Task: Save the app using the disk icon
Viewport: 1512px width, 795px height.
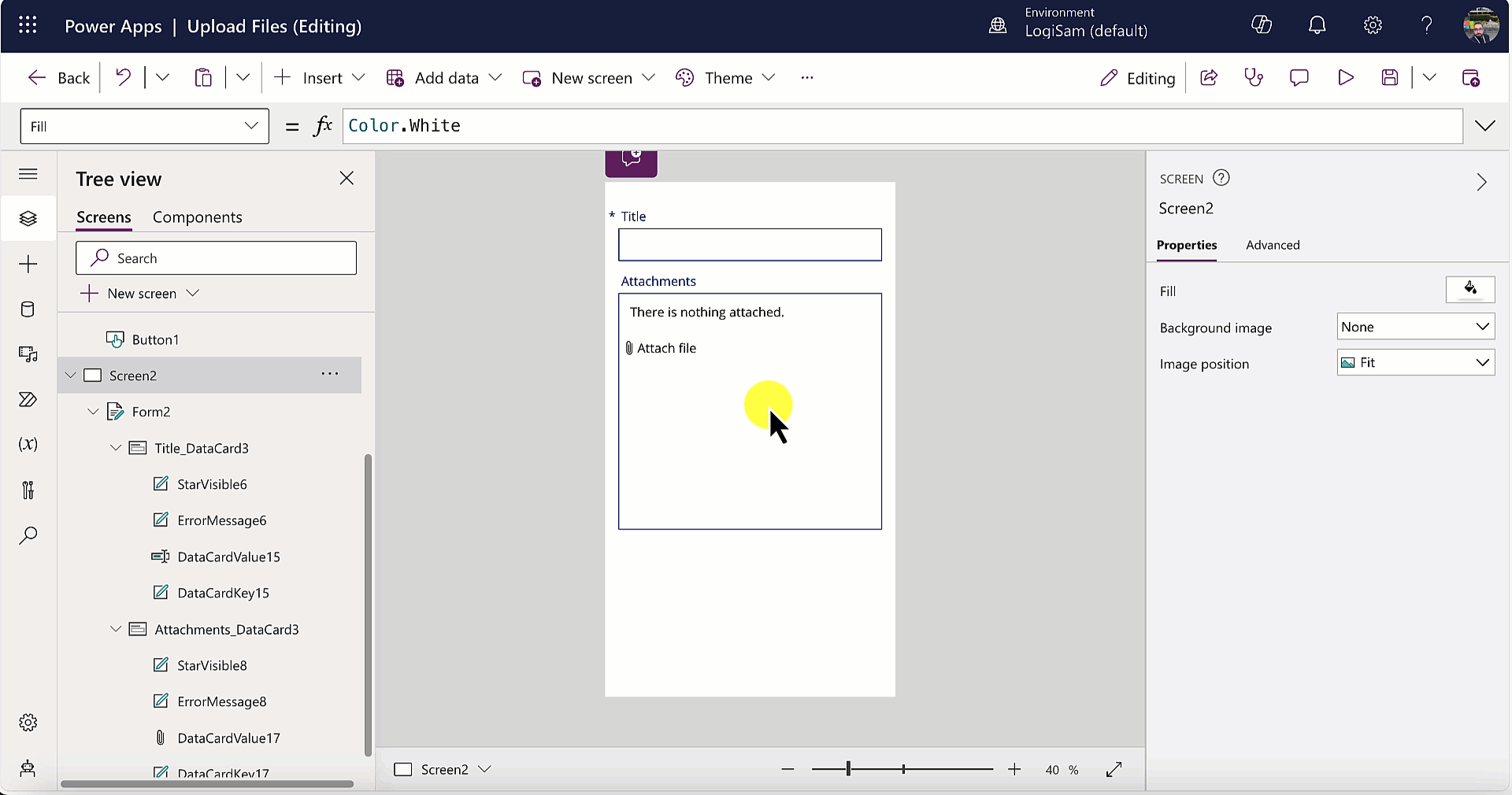Action: [1389, 77]
